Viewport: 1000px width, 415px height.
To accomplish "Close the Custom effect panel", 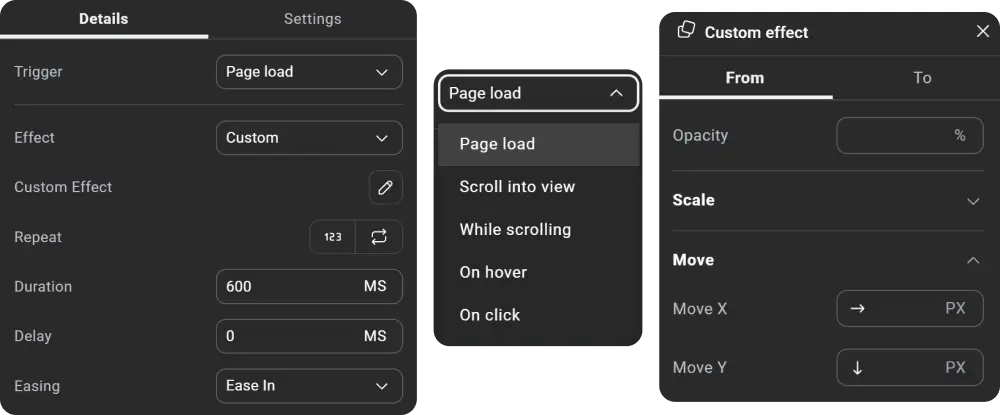I will pyautogui.click(x=983, y=32).
